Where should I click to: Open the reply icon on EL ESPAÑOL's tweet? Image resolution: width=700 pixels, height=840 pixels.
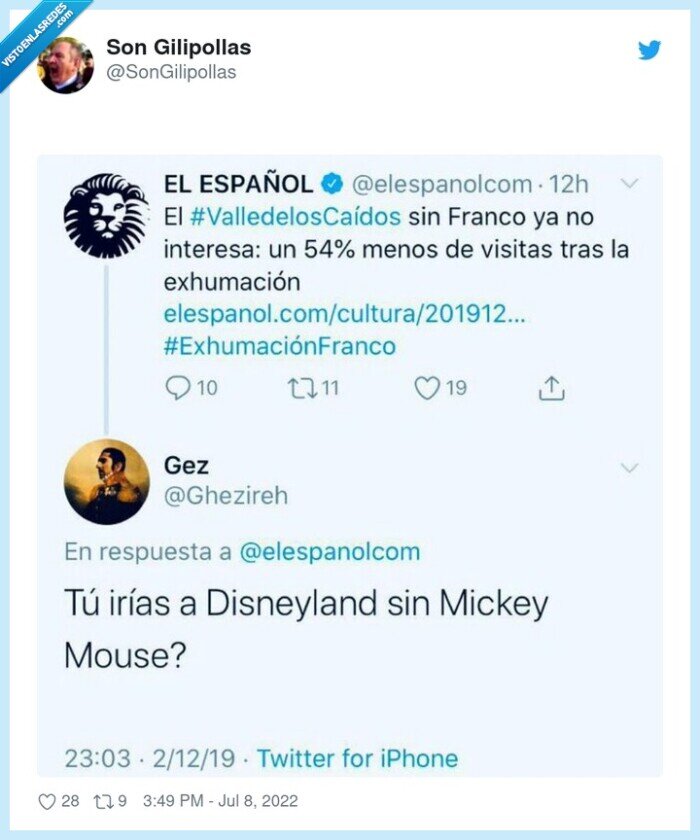tap(177, 389)
